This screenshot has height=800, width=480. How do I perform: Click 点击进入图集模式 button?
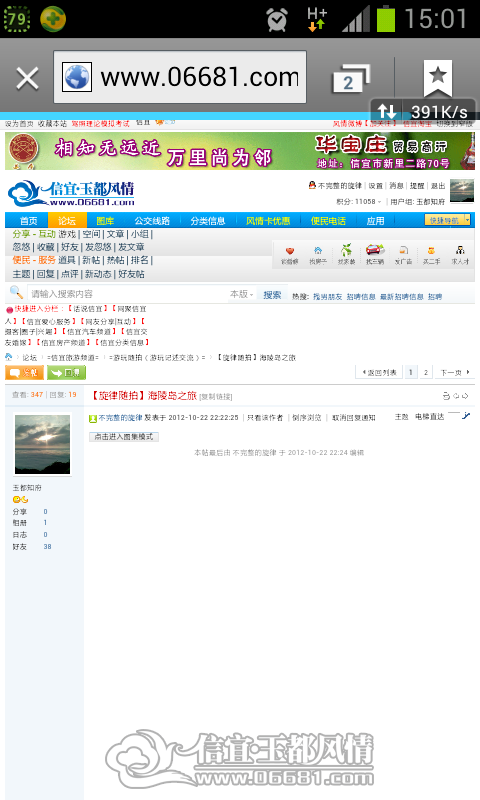point(124,437)
